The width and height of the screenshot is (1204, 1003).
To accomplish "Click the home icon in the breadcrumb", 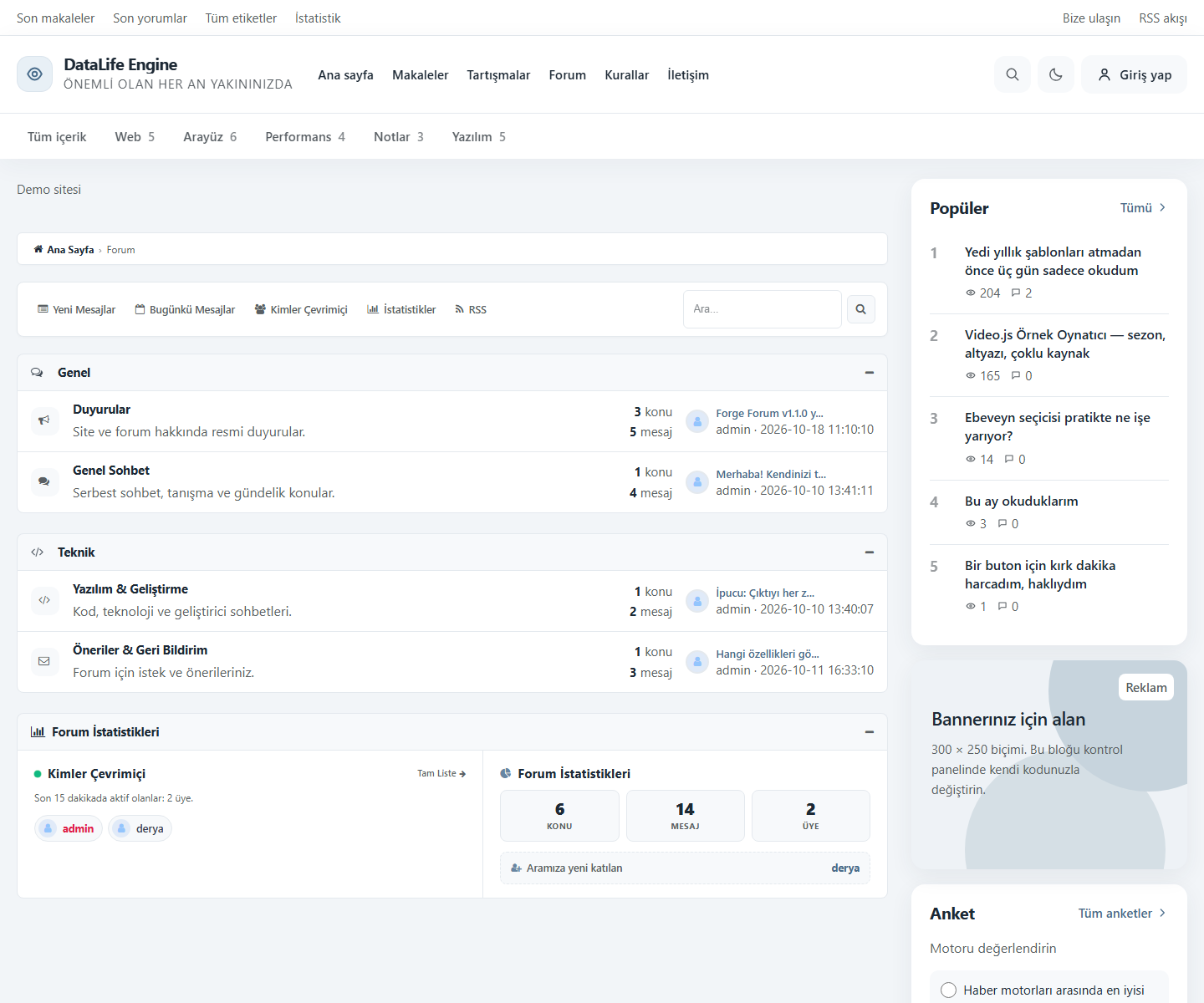I will click(x=38, y=249).
